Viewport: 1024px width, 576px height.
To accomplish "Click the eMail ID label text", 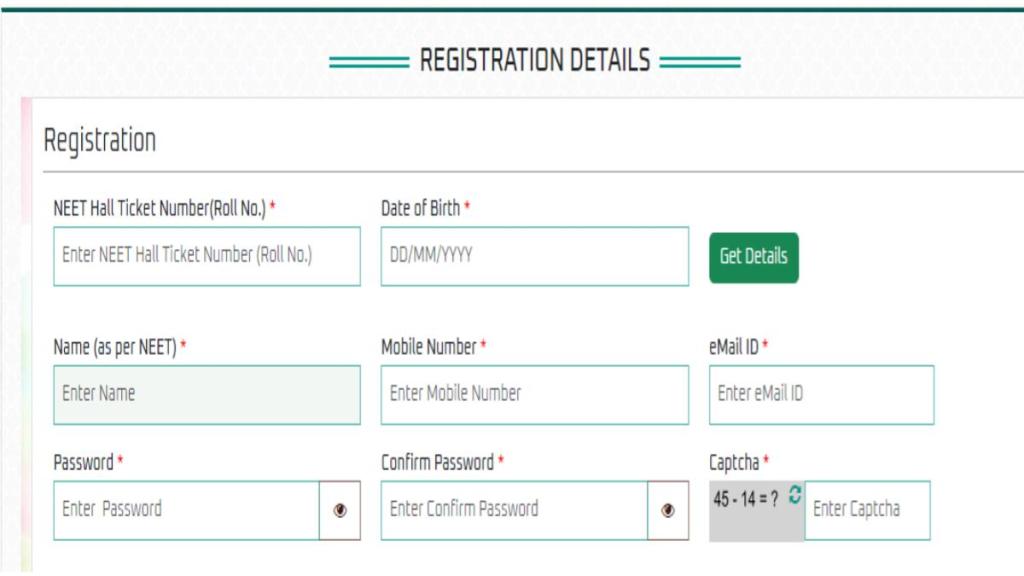I will 736,347.
